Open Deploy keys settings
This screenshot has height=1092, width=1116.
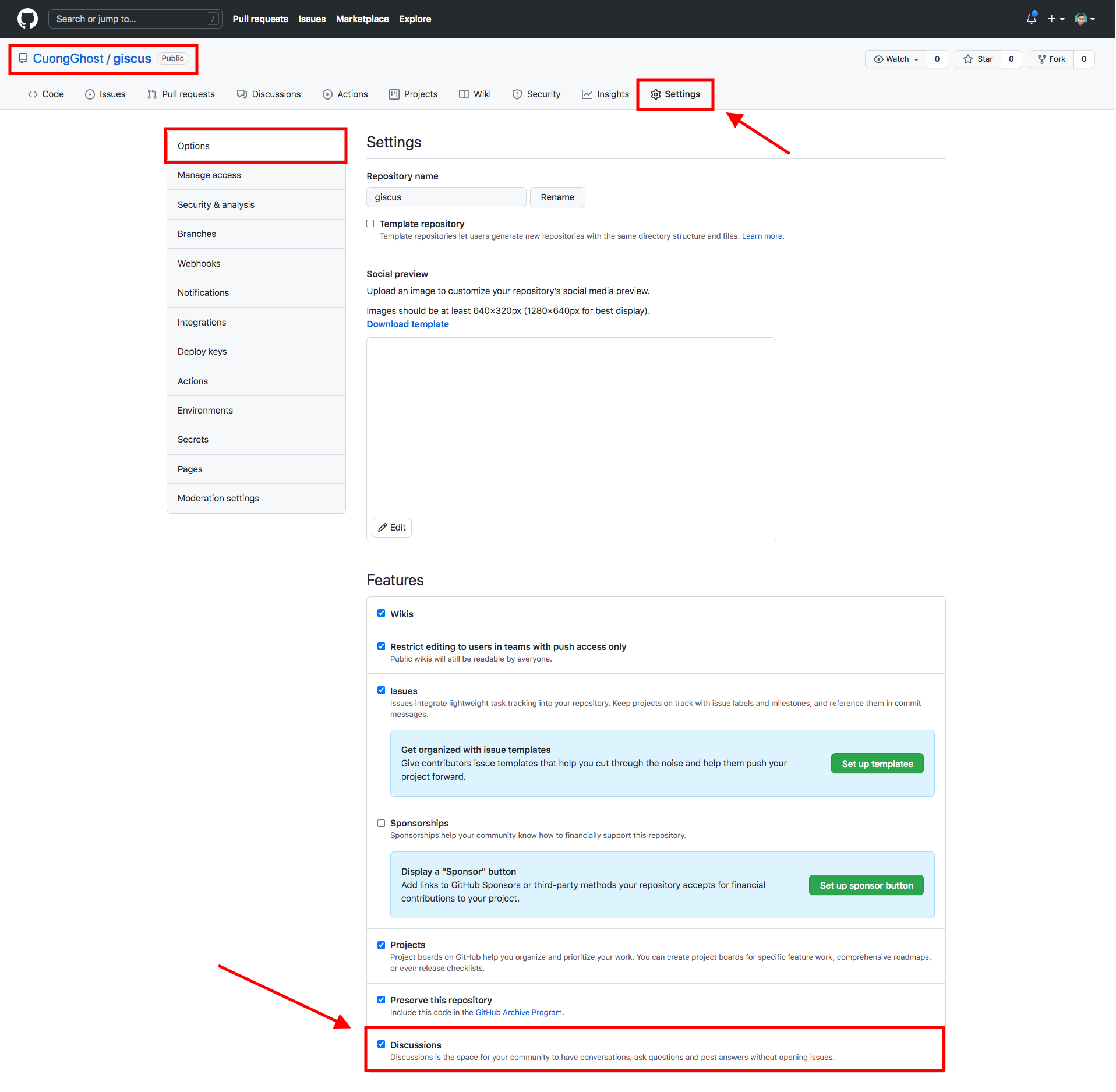(x=256, y=351)
